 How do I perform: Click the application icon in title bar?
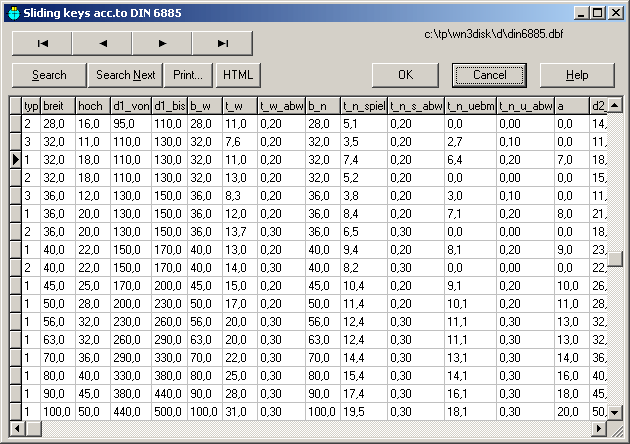coord(12,12)
